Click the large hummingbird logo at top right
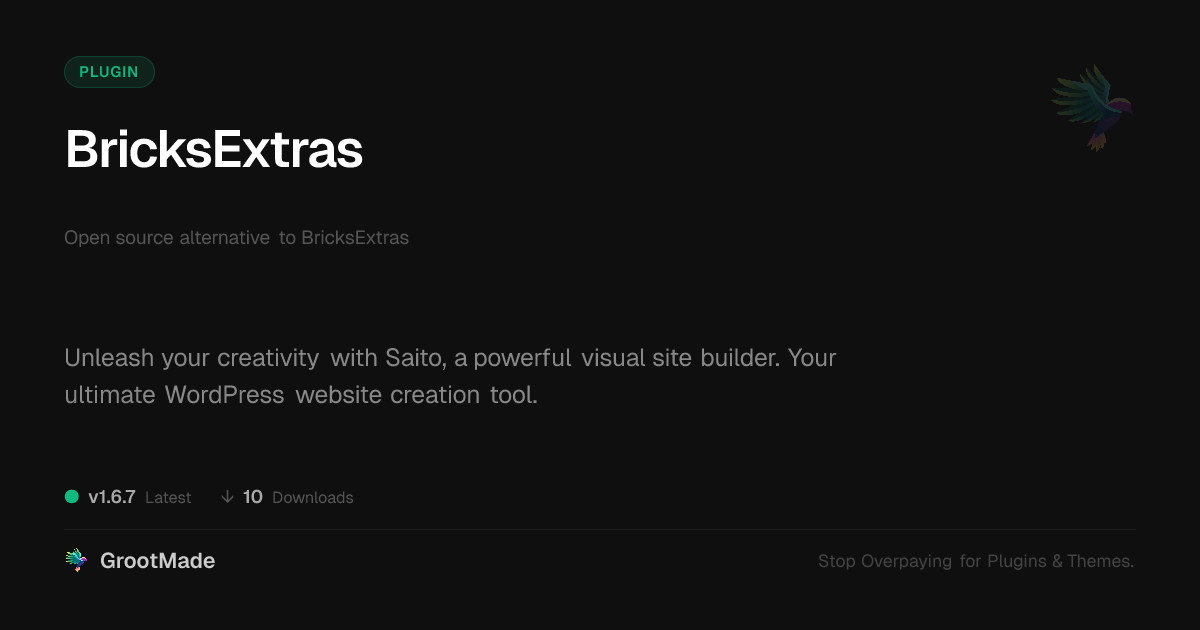Screen dimensions: 1200x630 point(1092,107)
